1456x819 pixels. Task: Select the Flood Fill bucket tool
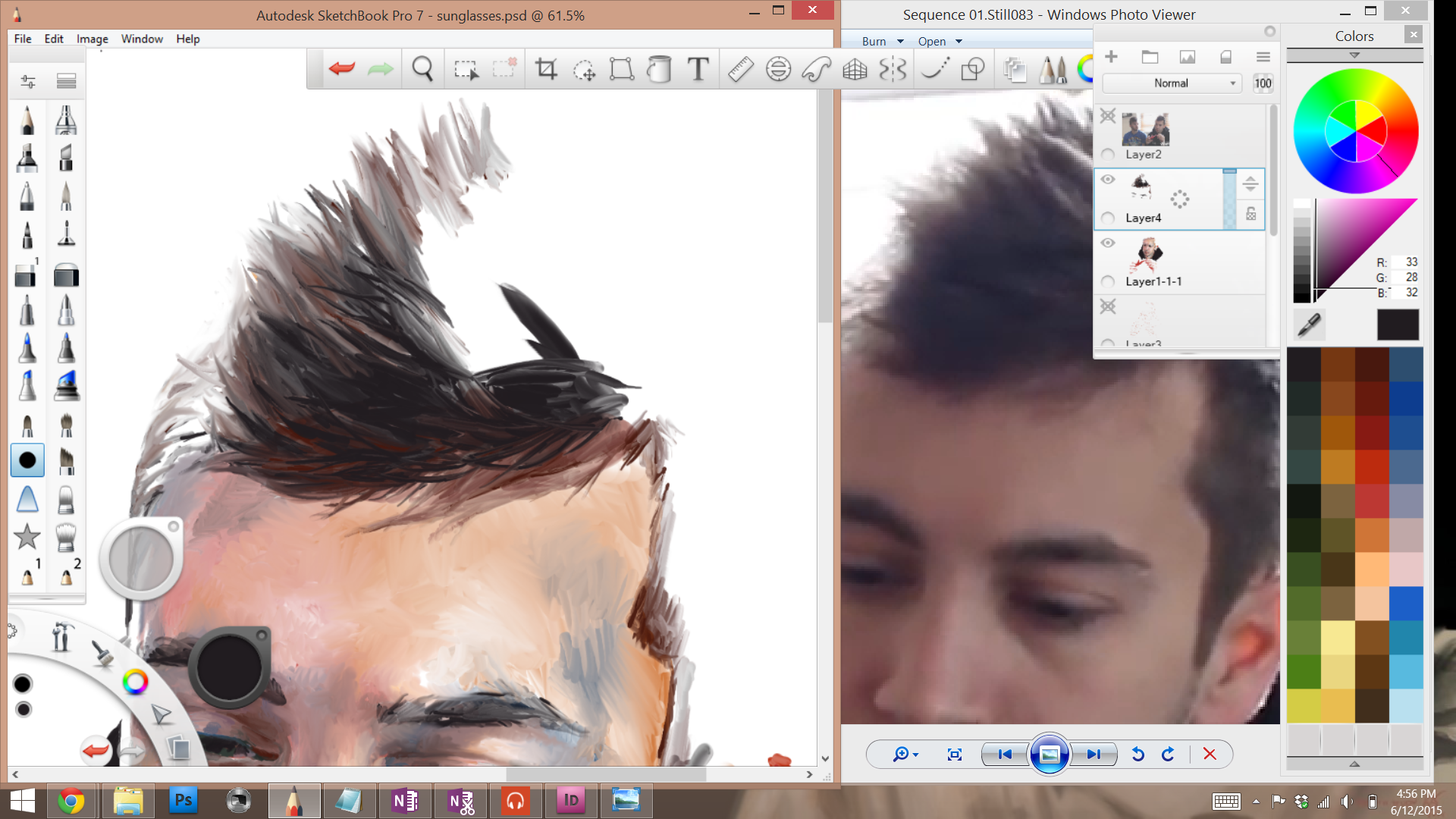pos(659,69)
